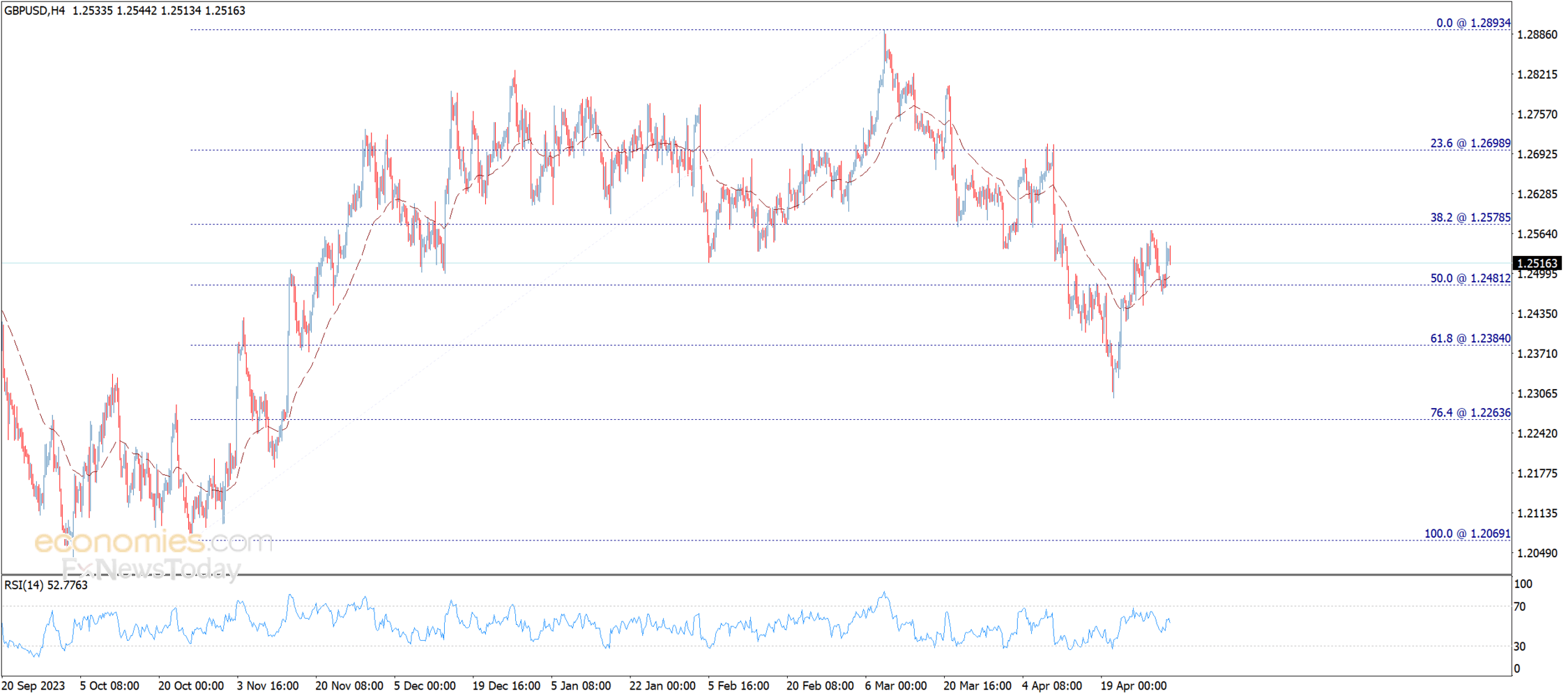
Task: Select the 100.0 @ 1.20691 Fibonacci label
Action: pyautogui.click(x=1467, y=534)
